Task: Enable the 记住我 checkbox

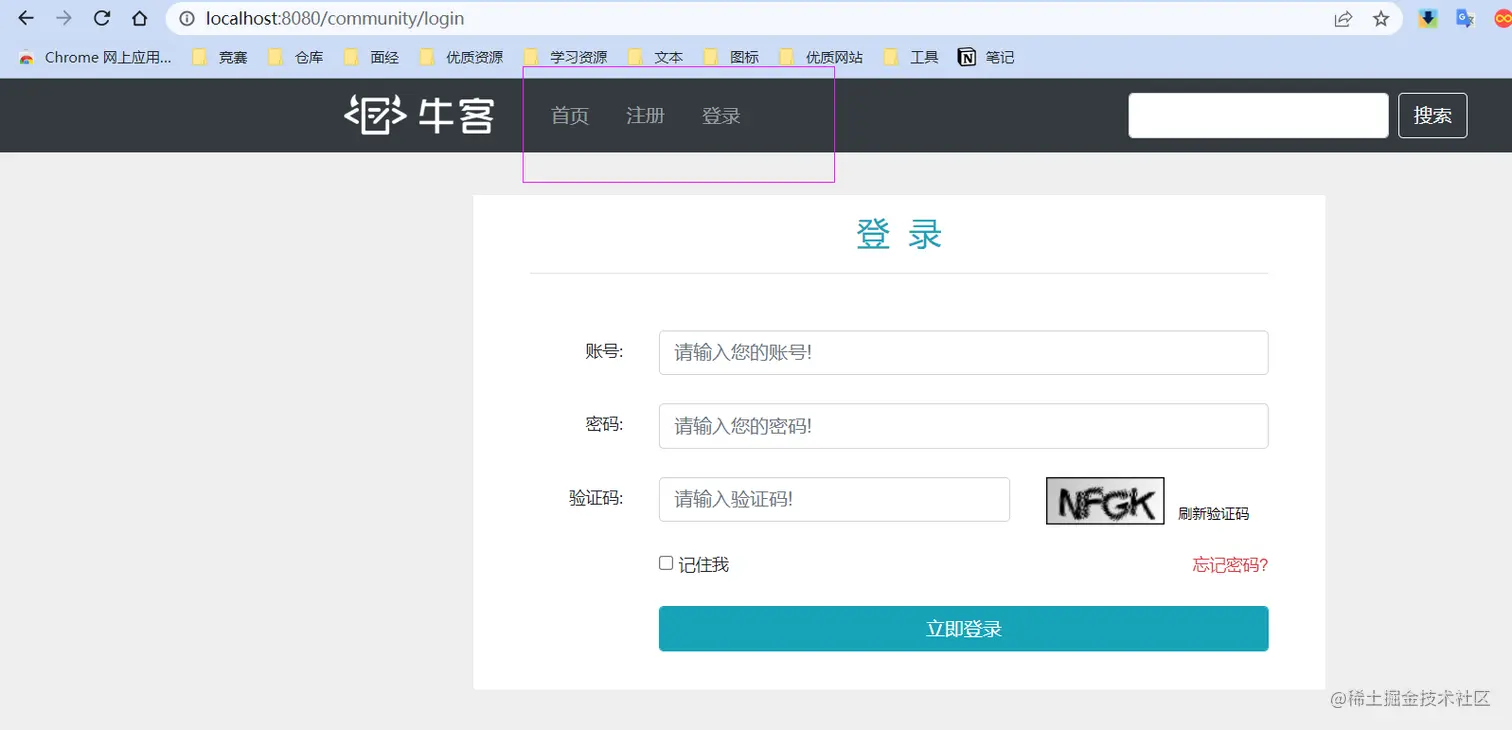Action: point(666,563)
